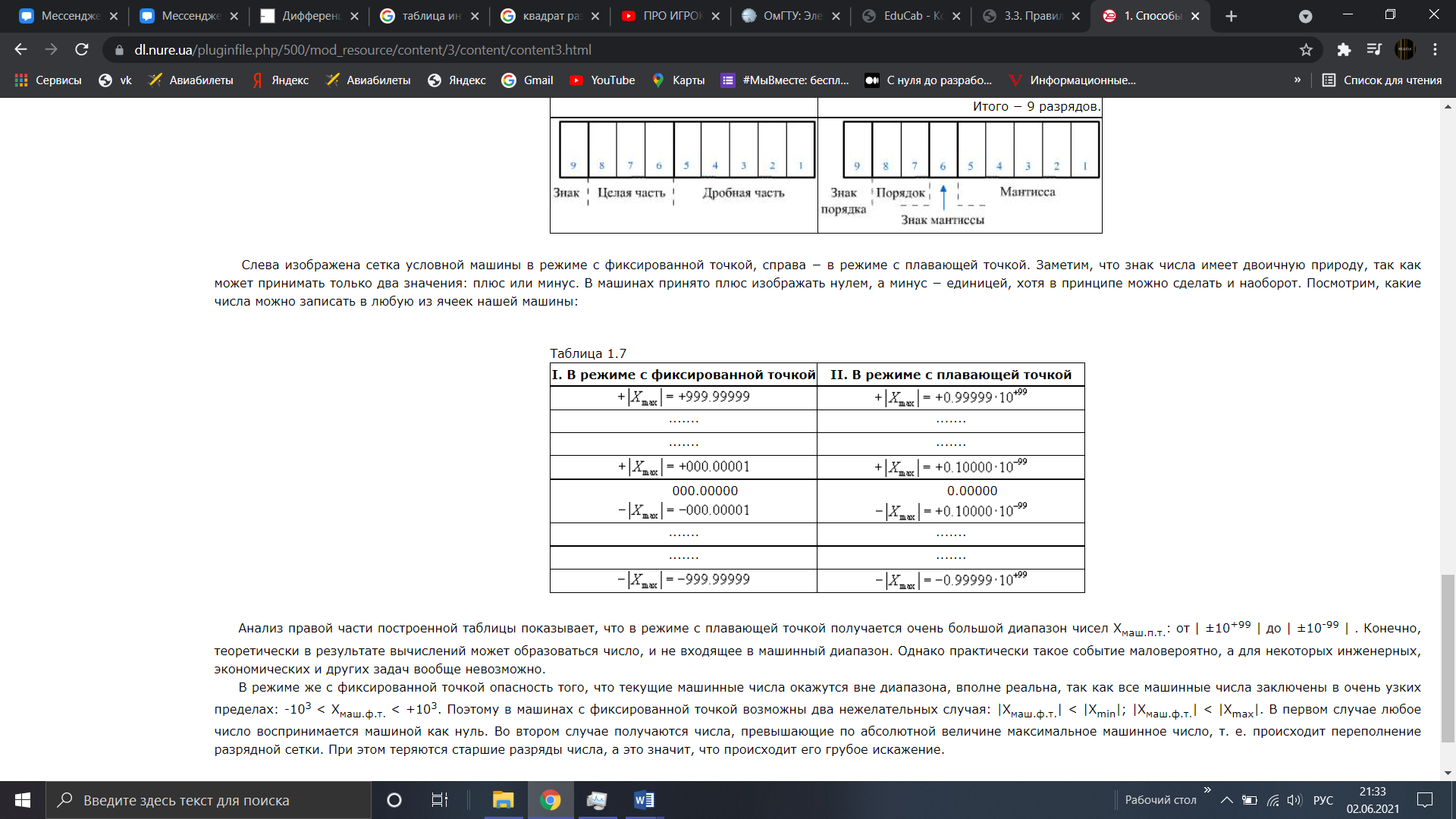Click the Chrome icon on the taskbar
This screenshot has width=1456, height=819.
pyautogui.click(x=550, y=800)
